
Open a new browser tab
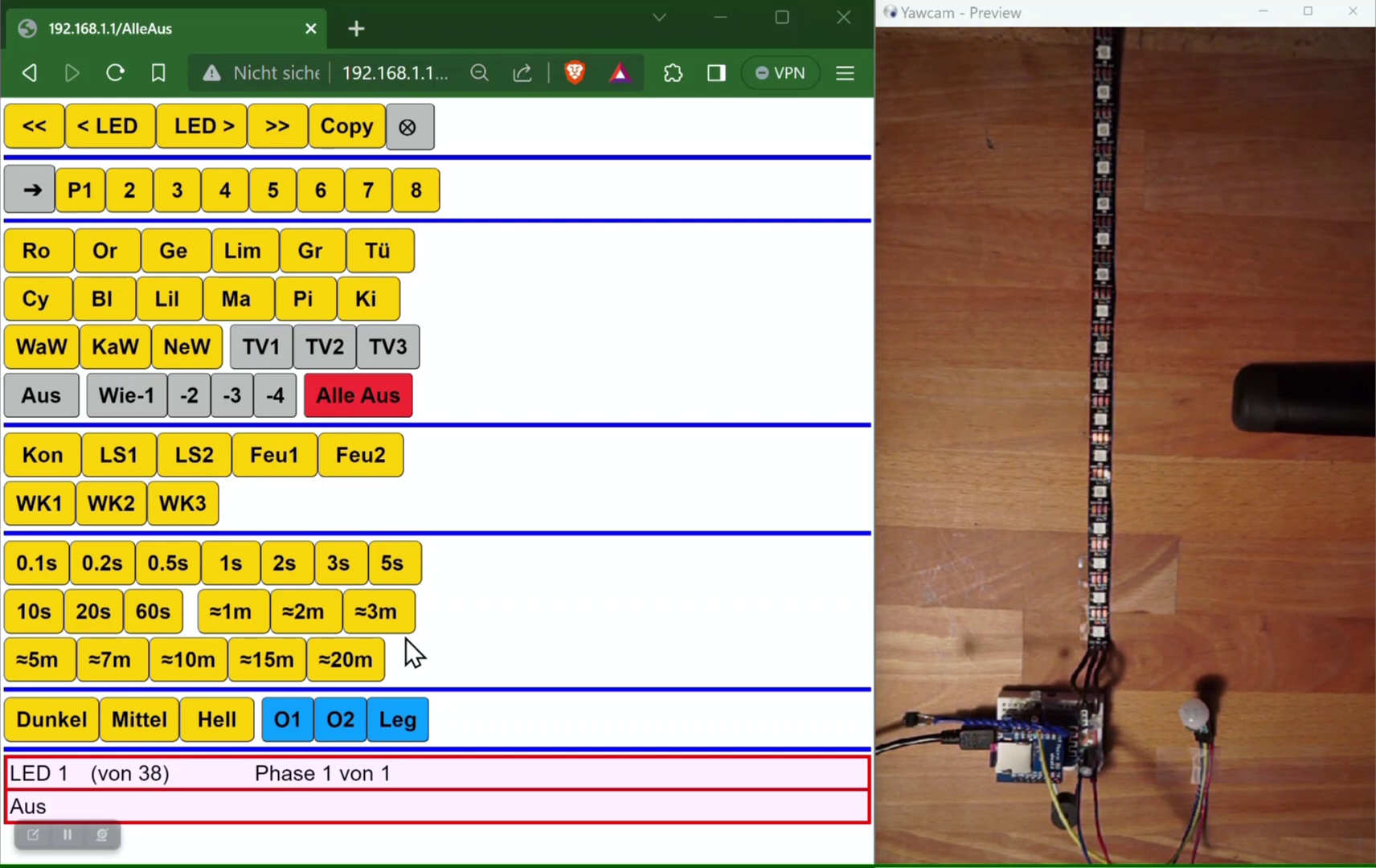click(356, 29)
